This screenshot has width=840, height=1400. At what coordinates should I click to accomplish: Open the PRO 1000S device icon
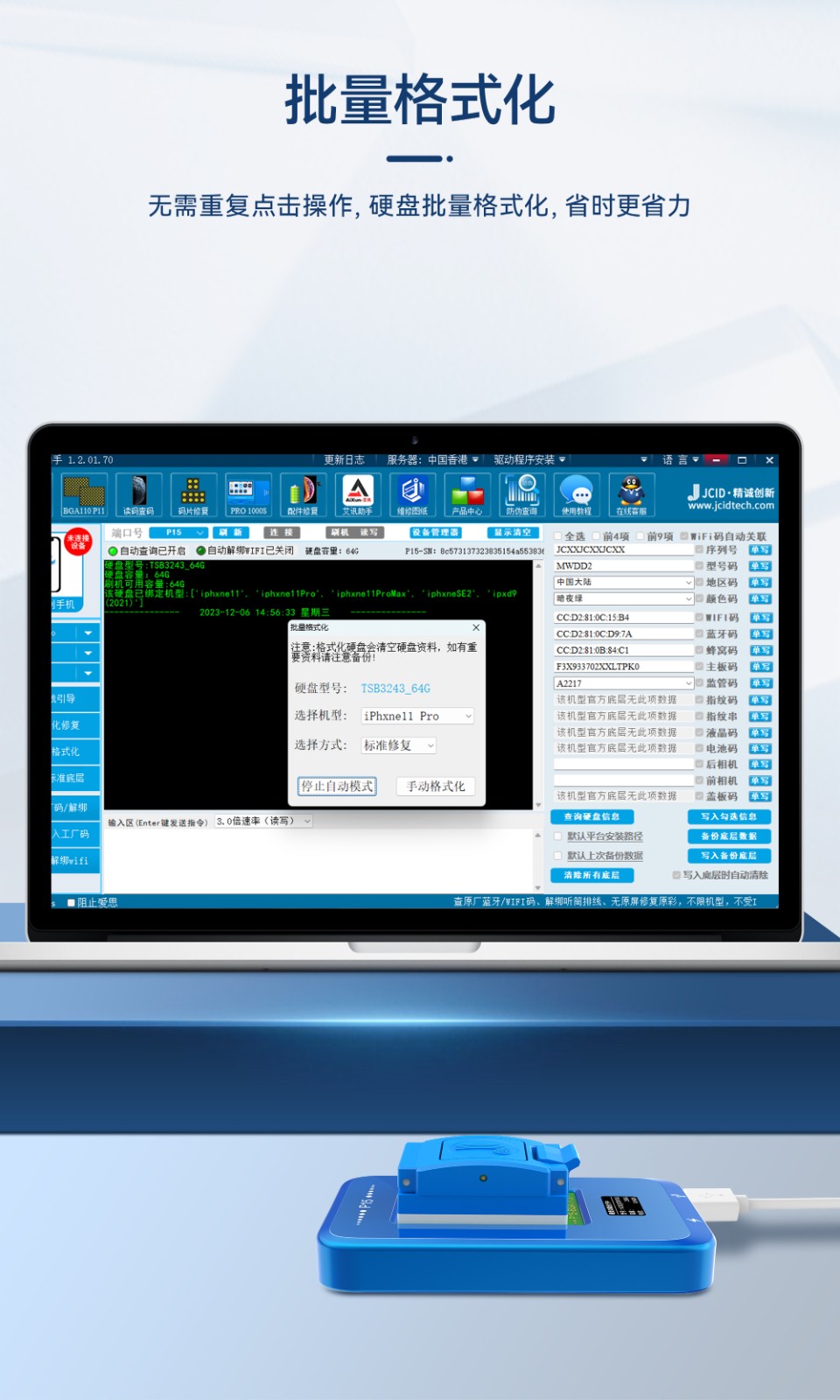[x=248, y=494]
